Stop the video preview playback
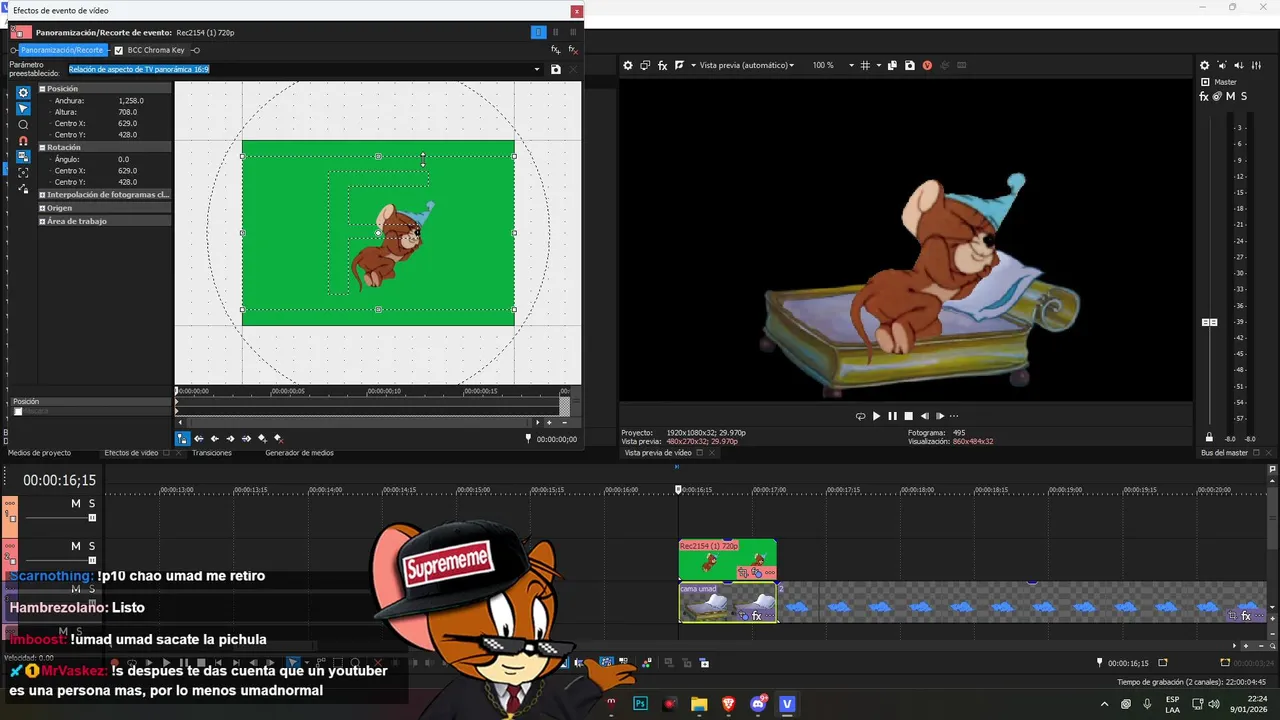 click(x=908, y=416)
